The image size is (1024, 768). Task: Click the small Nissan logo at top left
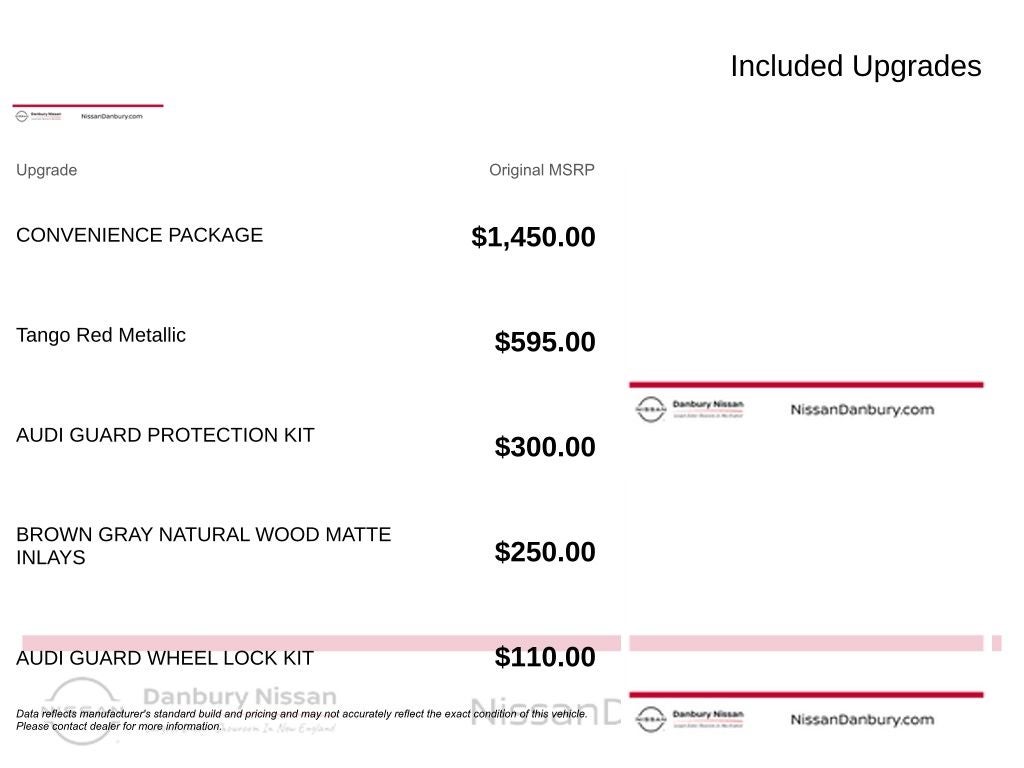point(21,116)
